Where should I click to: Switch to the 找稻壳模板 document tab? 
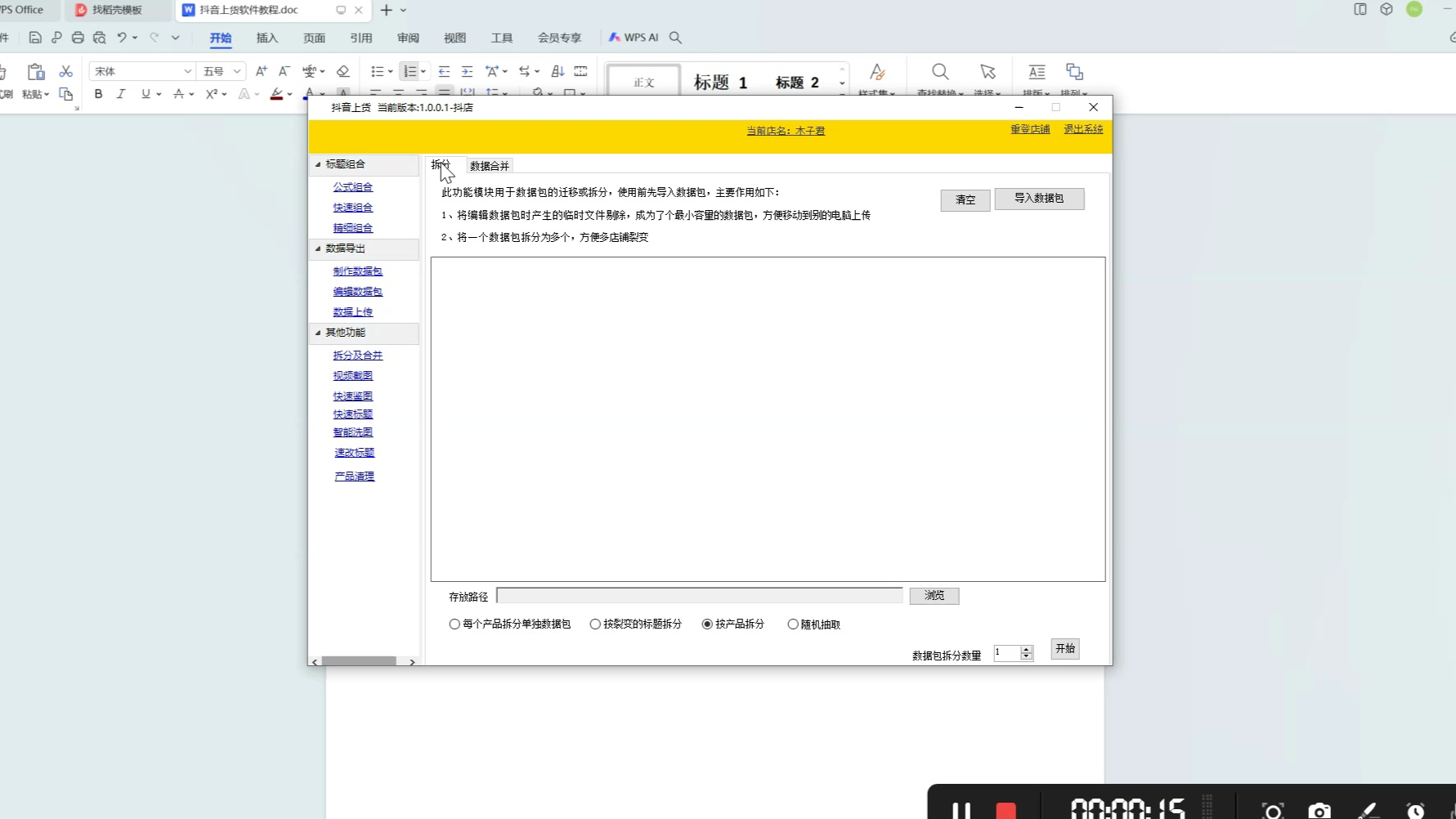point(117,10)
